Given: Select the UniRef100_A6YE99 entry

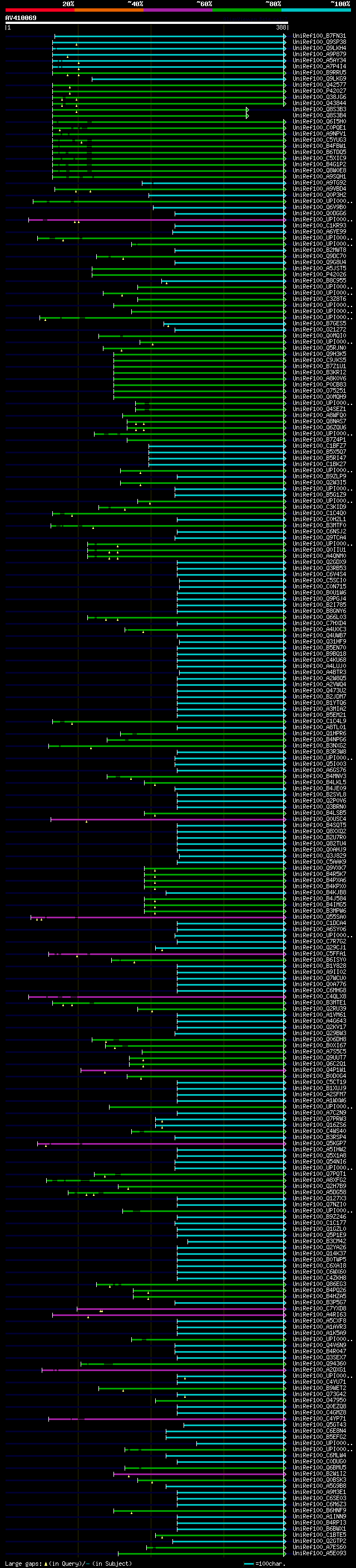Looking at the screenshot, I should point(319,232).
